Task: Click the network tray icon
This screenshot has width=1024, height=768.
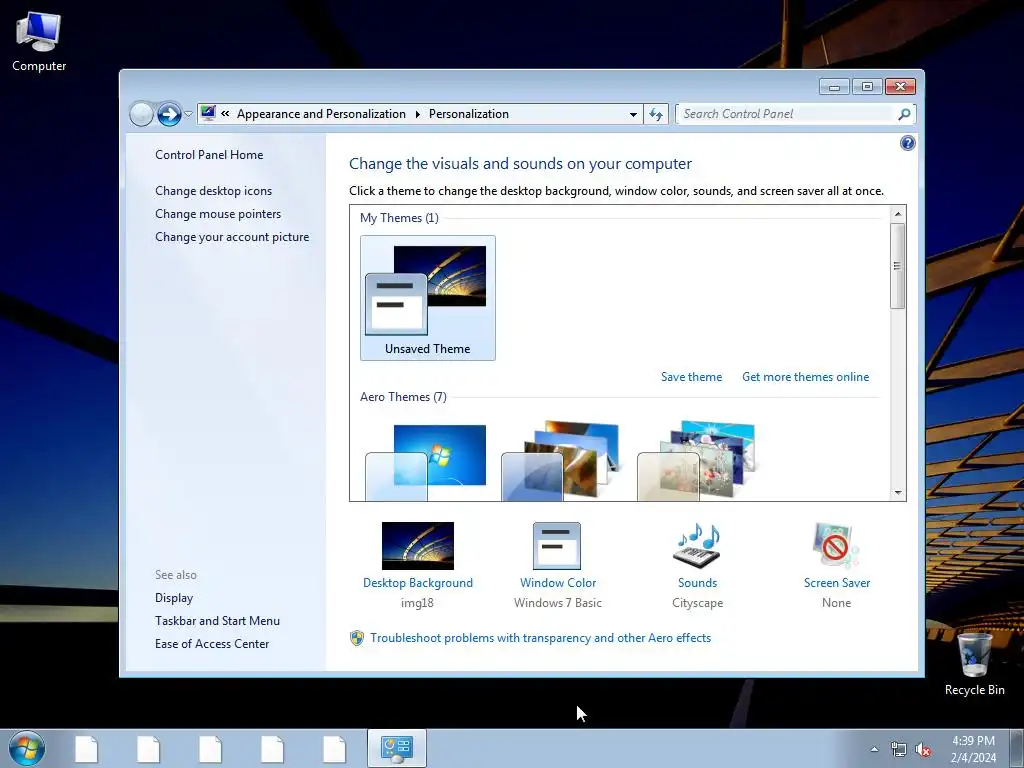Action: (x=899, y=750)
